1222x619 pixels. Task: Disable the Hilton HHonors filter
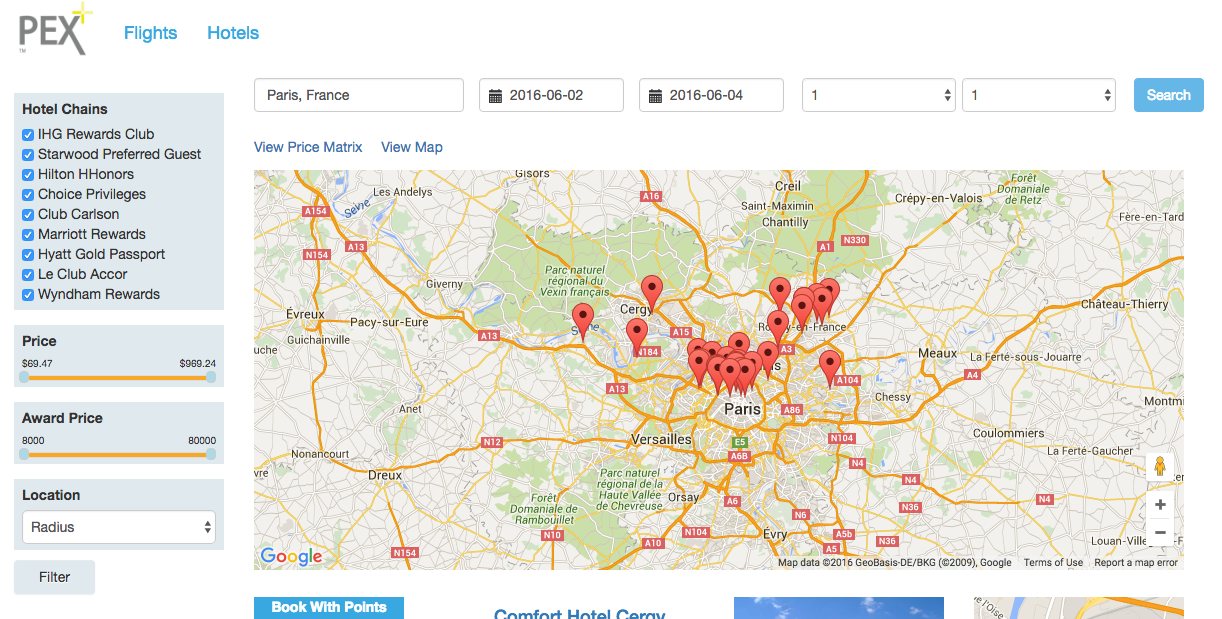(x=27, y=174)
